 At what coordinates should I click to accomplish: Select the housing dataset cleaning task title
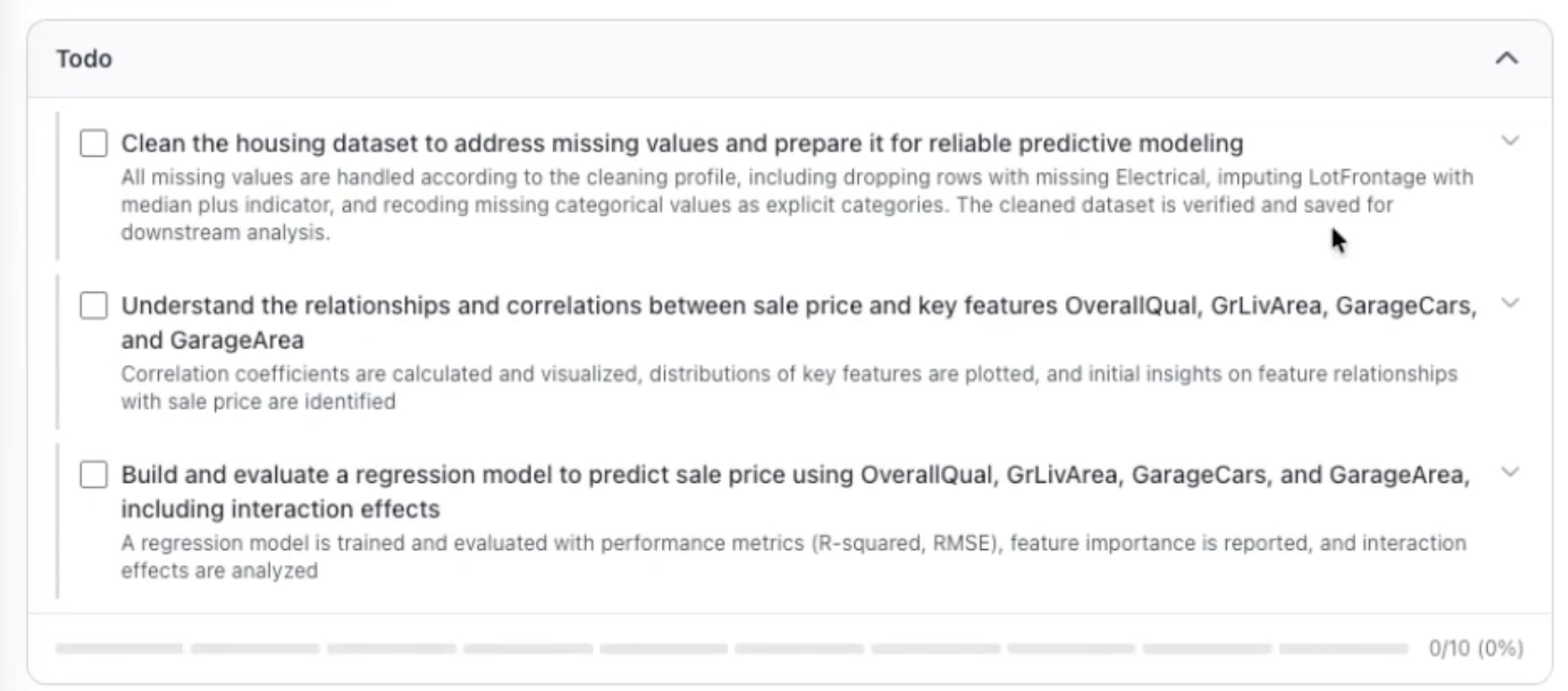coord(681,144)
